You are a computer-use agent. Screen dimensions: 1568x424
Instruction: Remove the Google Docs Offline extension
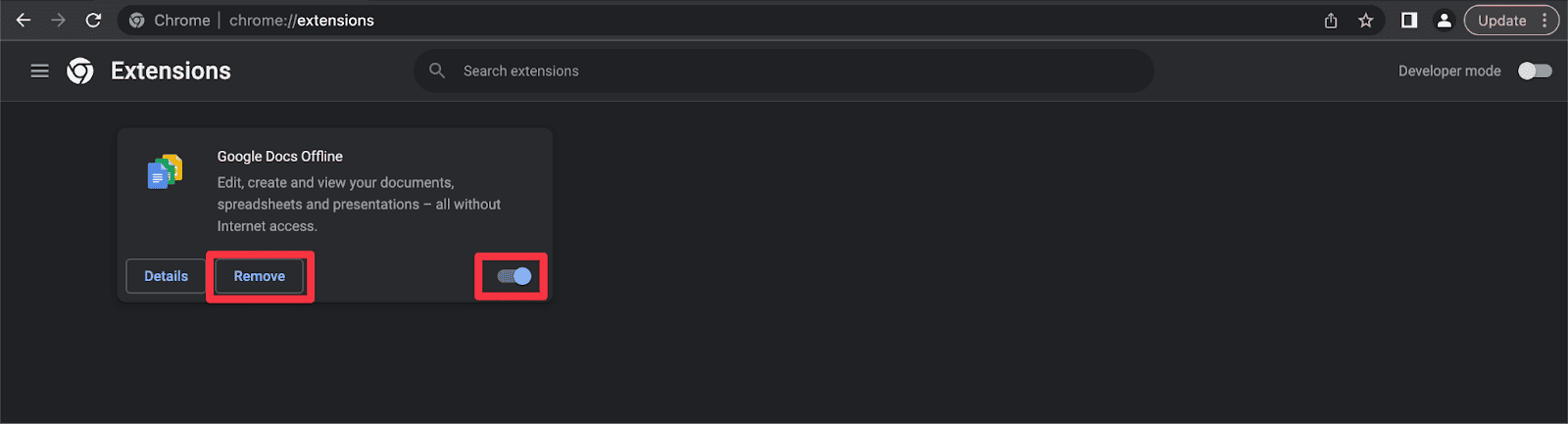(260, 276)
